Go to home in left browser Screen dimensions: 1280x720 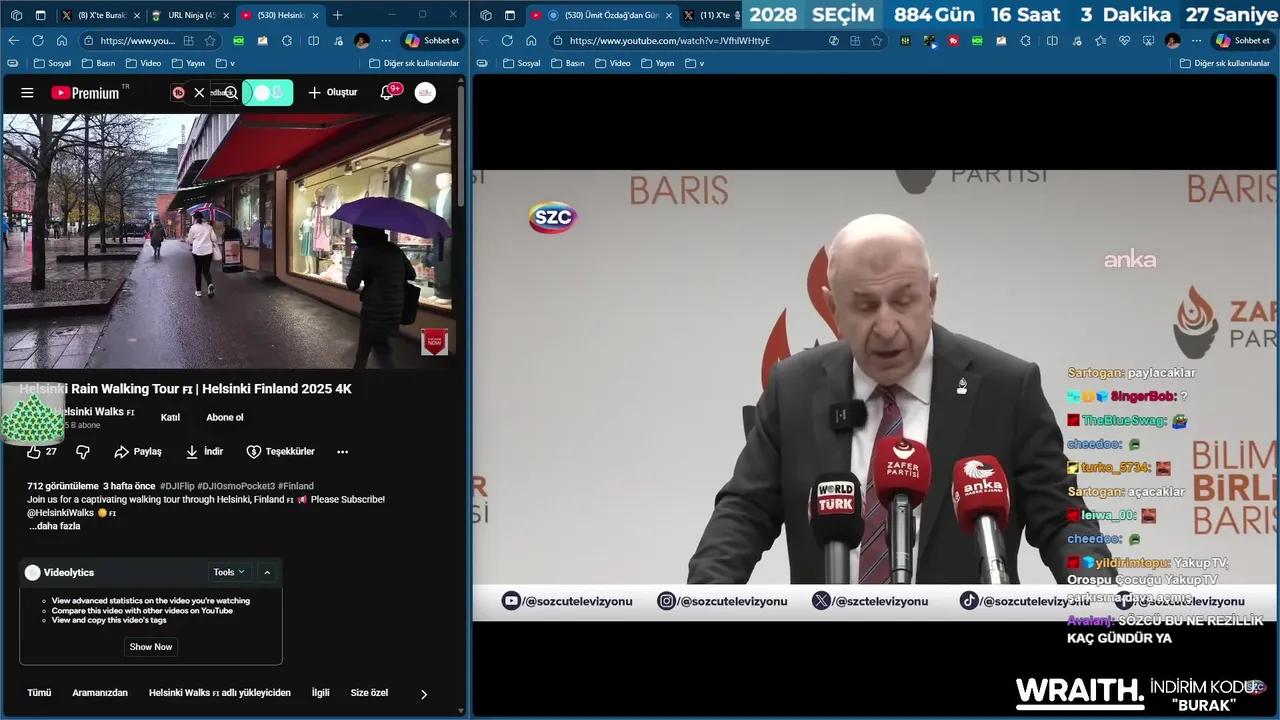62,40
